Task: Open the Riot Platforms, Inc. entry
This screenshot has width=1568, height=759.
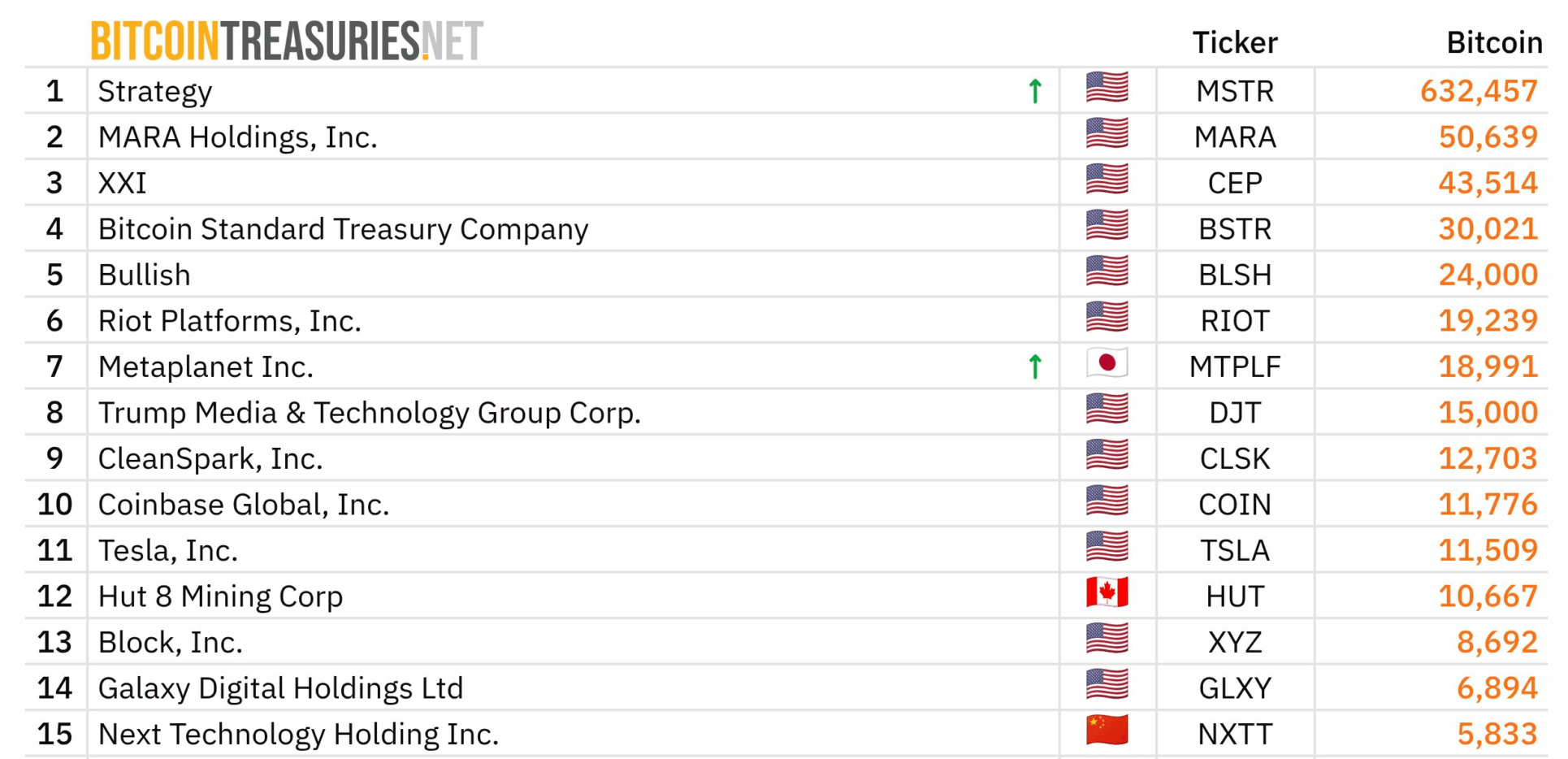Action: point(229,321)
